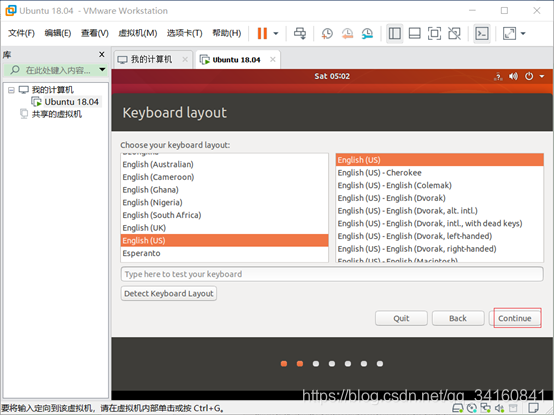The image size is (554, 415).
Task: Open the console view icon
Action: coord(482,34)
